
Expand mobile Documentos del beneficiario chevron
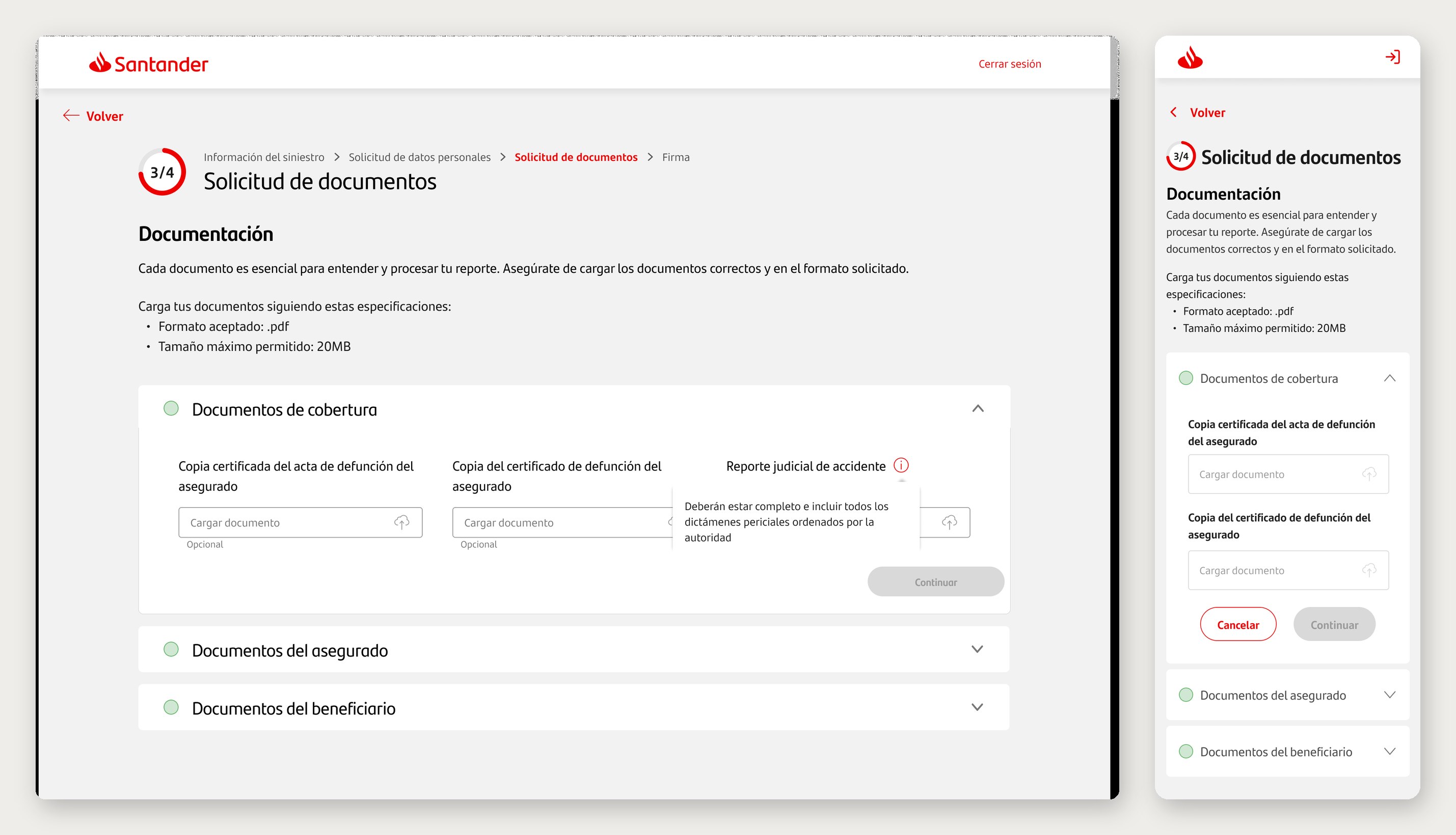(1389, 751)
